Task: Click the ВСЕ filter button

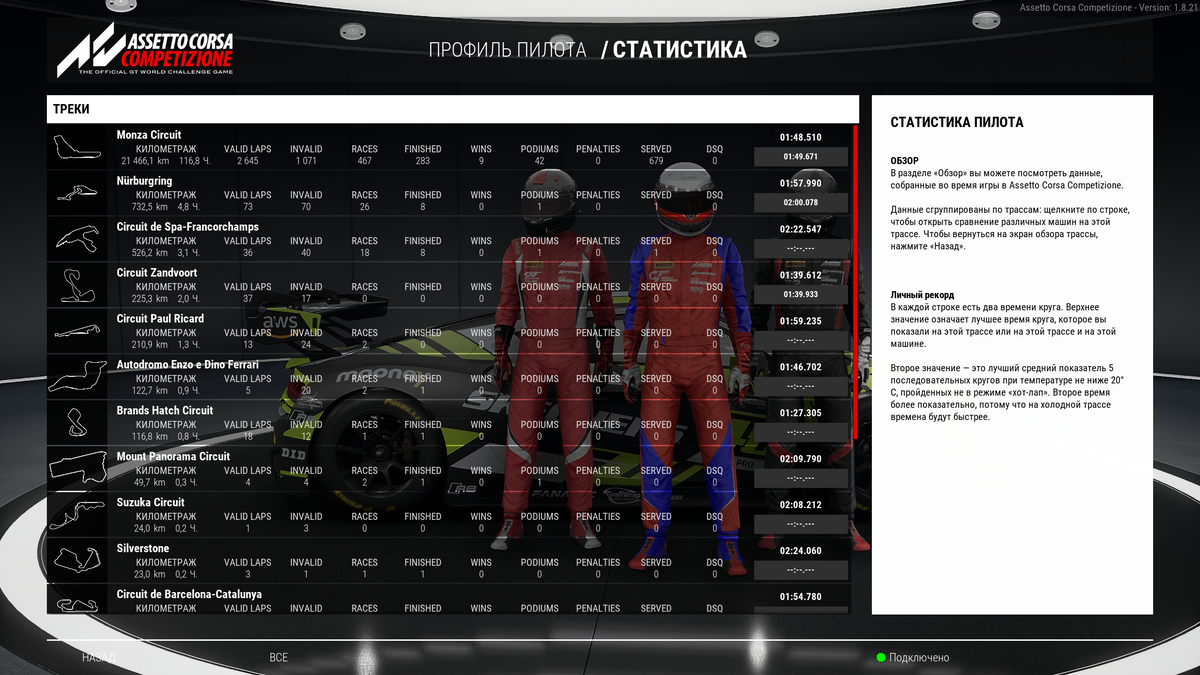Action: point(278,658)
